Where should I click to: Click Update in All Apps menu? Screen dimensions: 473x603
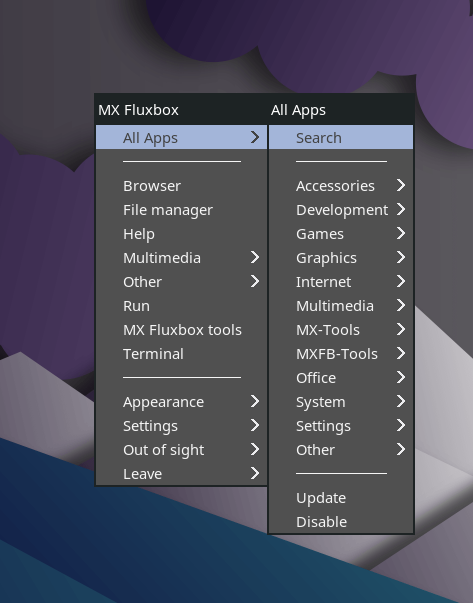(341, 498)
